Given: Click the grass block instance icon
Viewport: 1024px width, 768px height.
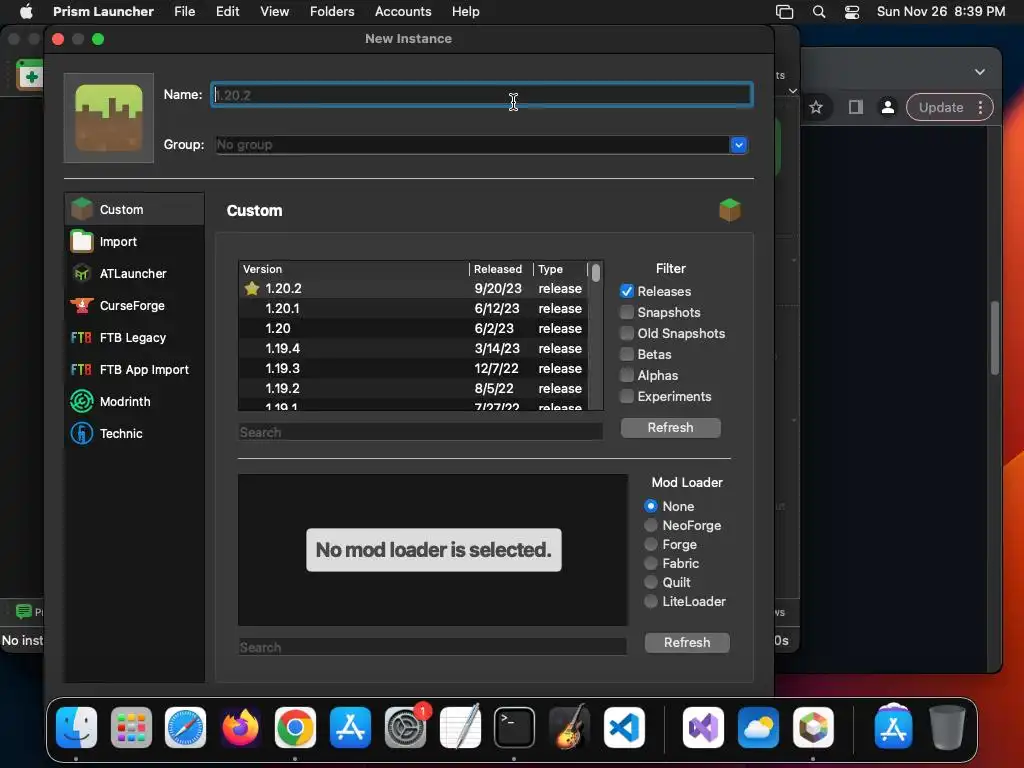Looking at the screenshot, I should click(x=108, y=118).
